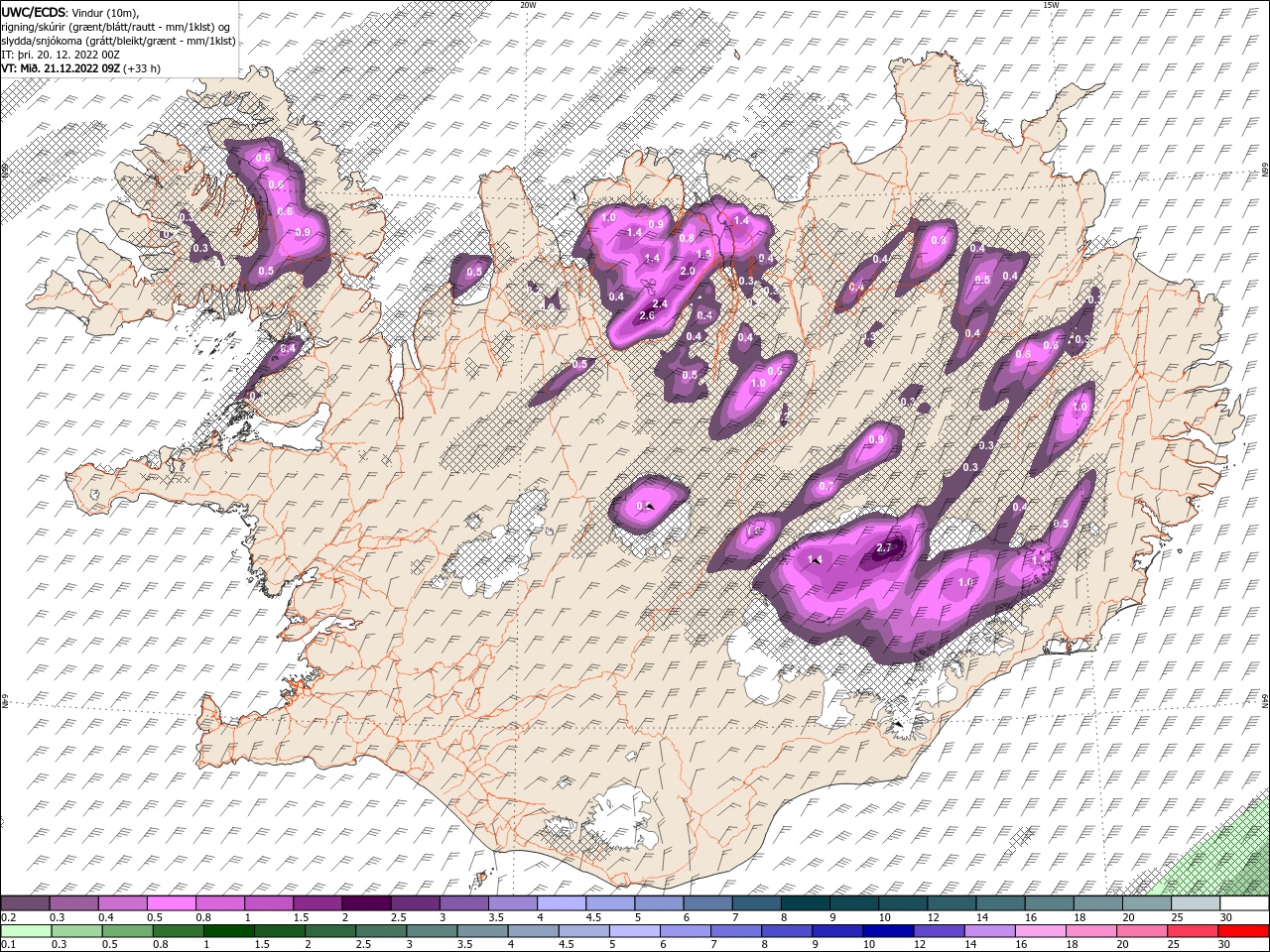Click bright red swatch at 30 in lower legend
This screenshot has width=1270, height=952.
point(1244,930)
